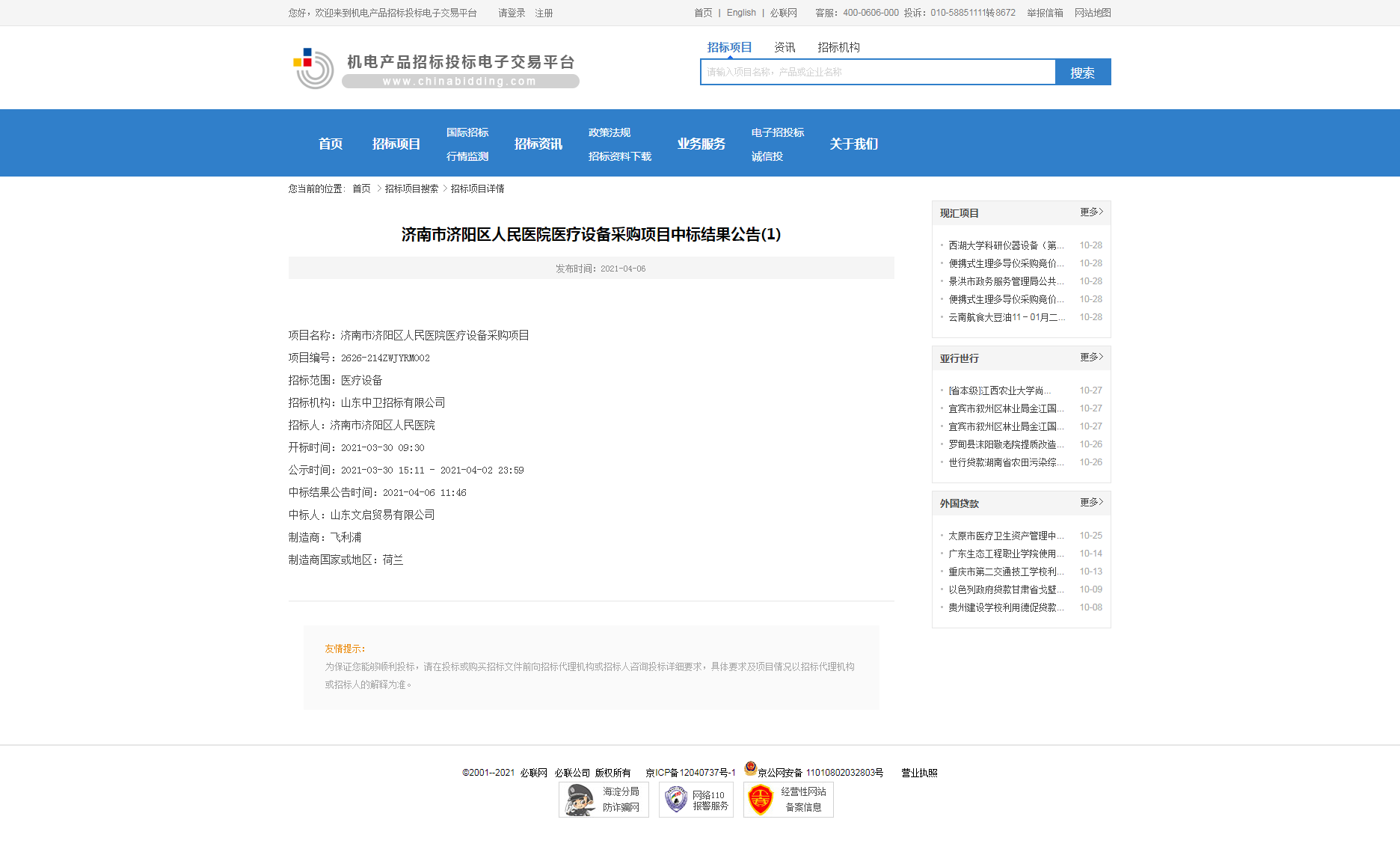Open the 关于我们 menu item
The width and height of the screenshot is (1400, 858).
pyautogui.click(x=854, y=143)
